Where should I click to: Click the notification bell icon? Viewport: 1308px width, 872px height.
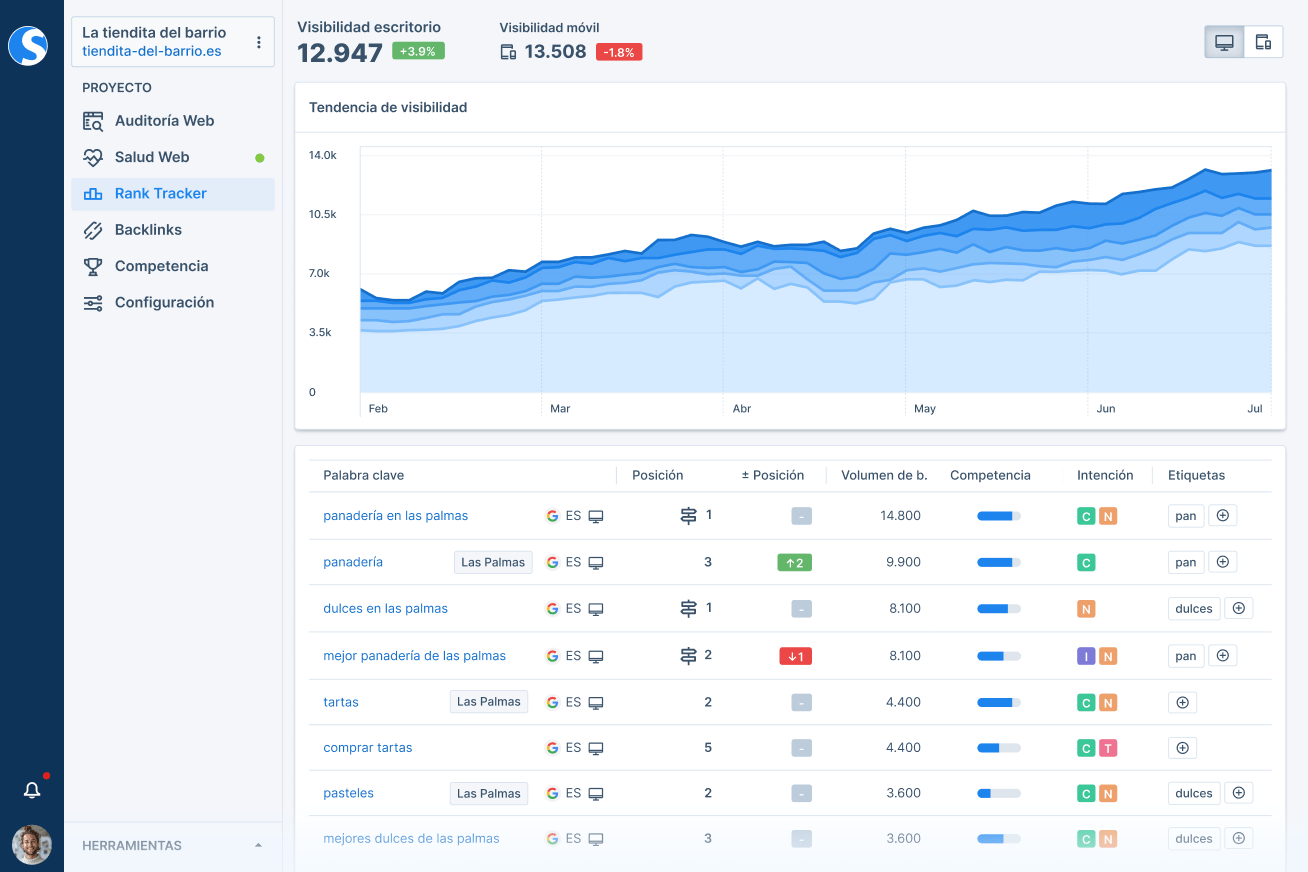(32, 790)
